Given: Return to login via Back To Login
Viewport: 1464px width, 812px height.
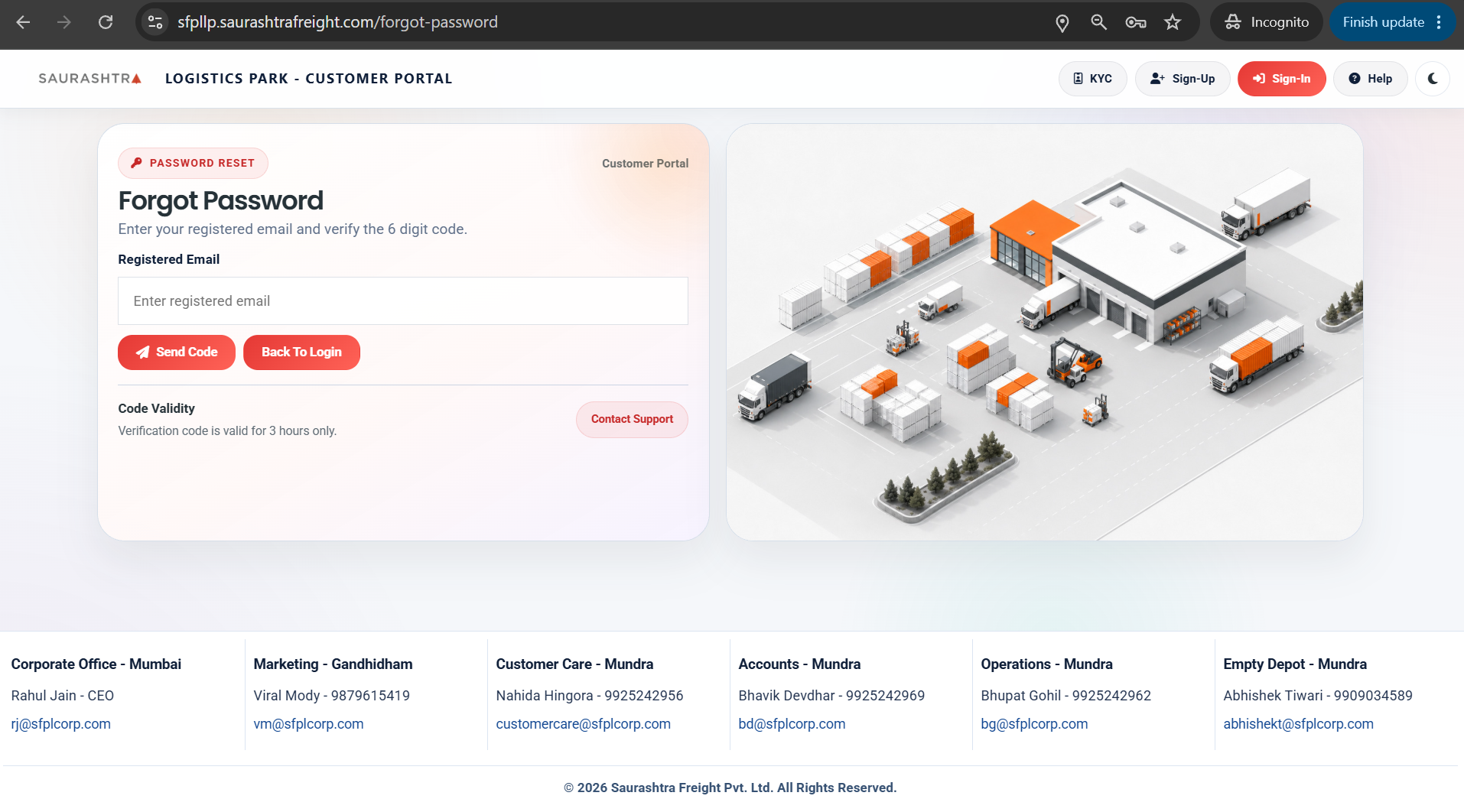Looking at the screenshot, I should click(301, 352).
